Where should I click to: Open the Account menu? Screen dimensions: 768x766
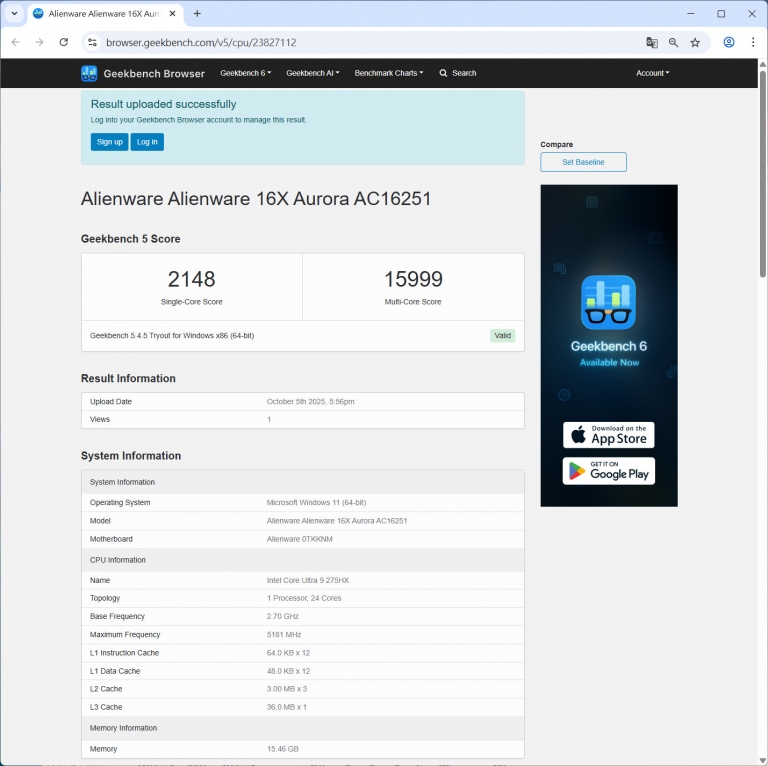pyautogui.click(x=652, y=73)
